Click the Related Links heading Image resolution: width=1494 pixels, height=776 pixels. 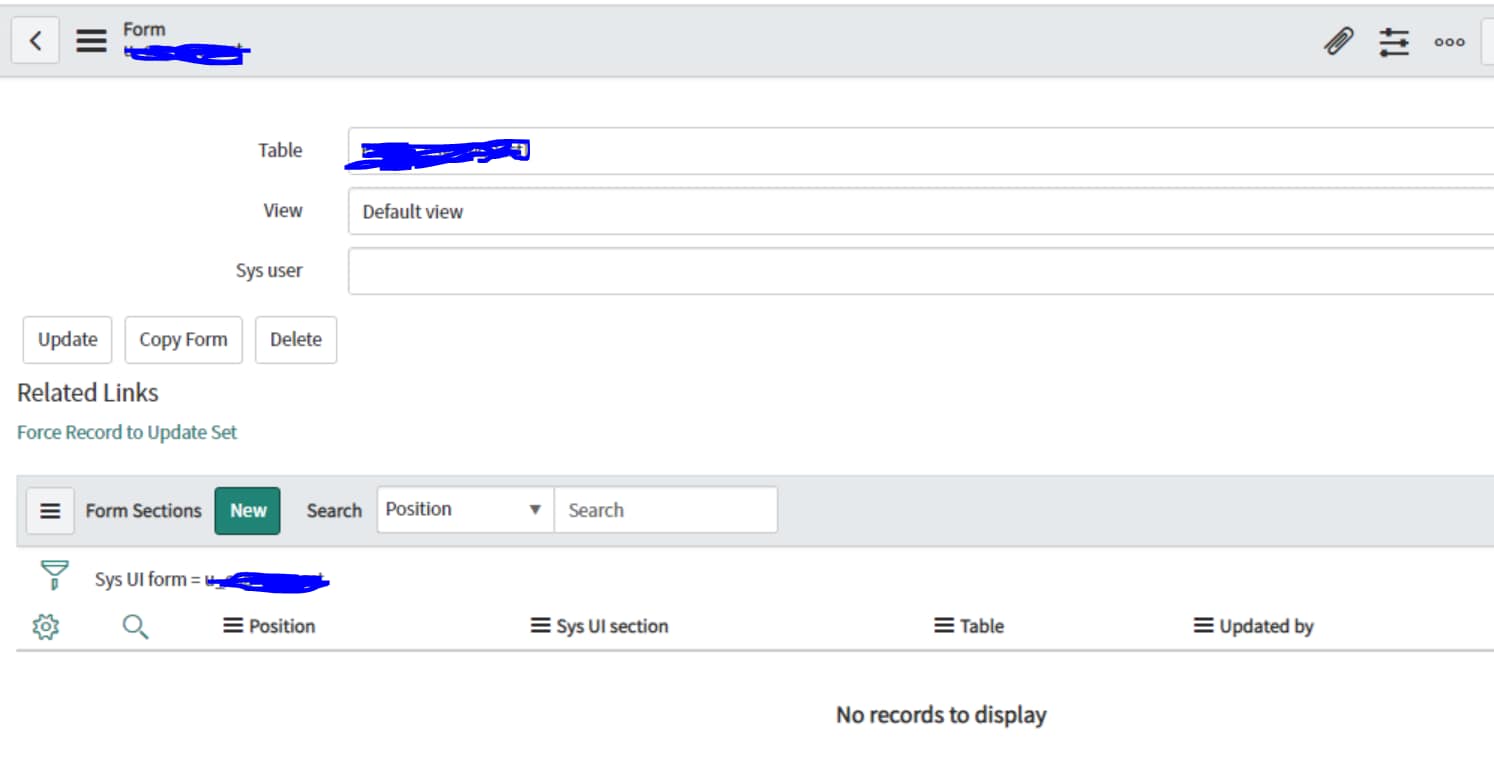(88, 393)
